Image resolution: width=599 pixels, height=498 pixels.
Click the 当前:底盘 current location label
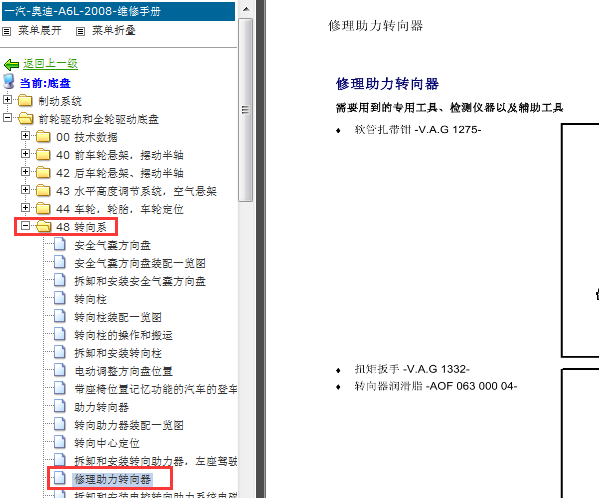[45, 83]
